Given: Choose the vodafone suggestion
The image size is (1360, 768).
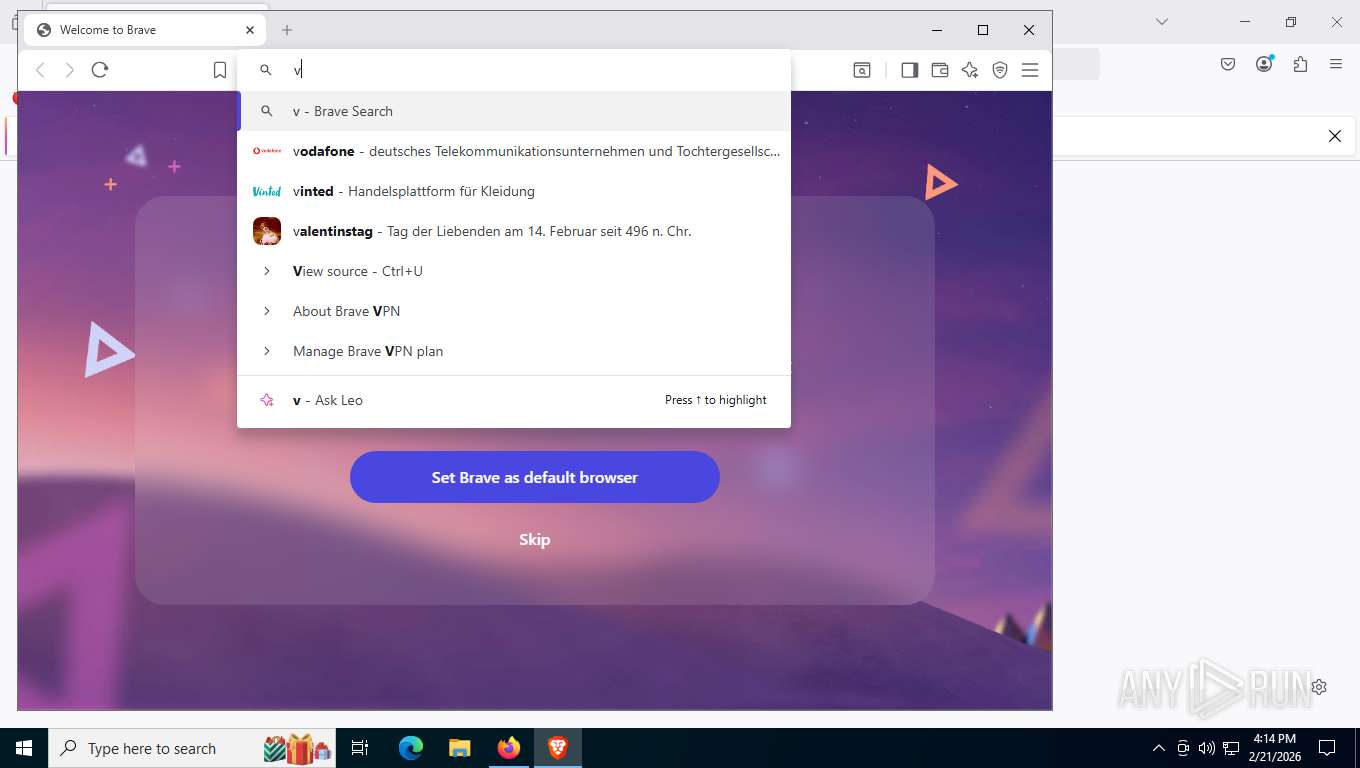Looking at the screenshot, I should point(514,151).
